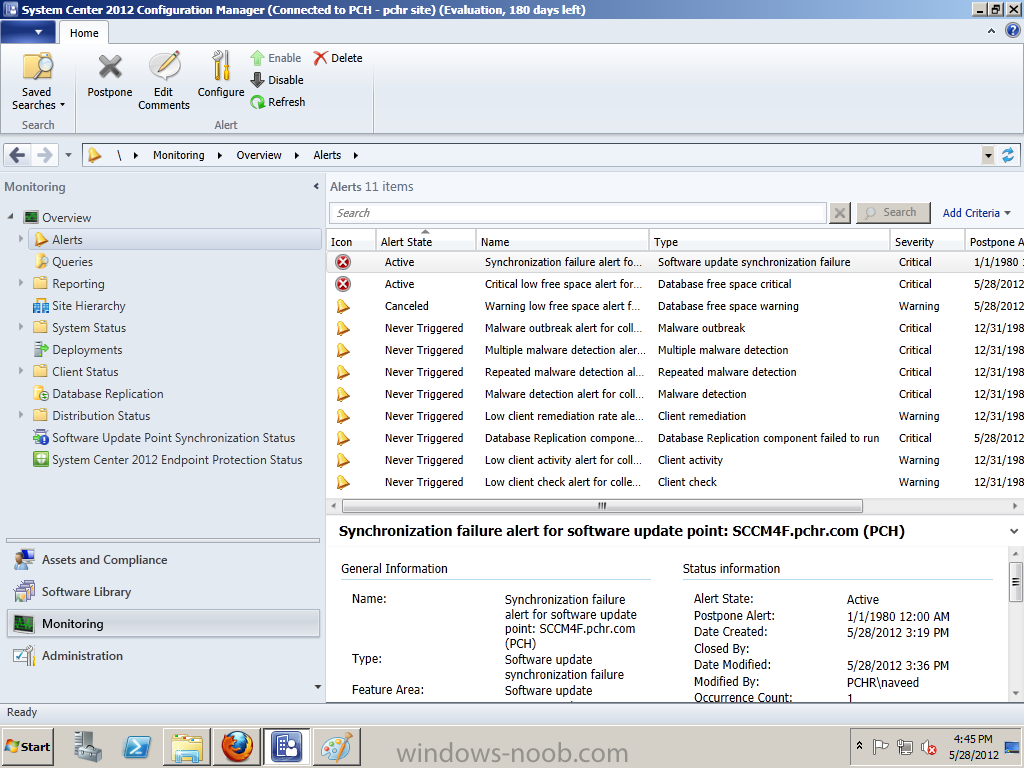Open Database Replication node
The height and width of the screenshot is (768, 1024).
click(x=99, y=394)
